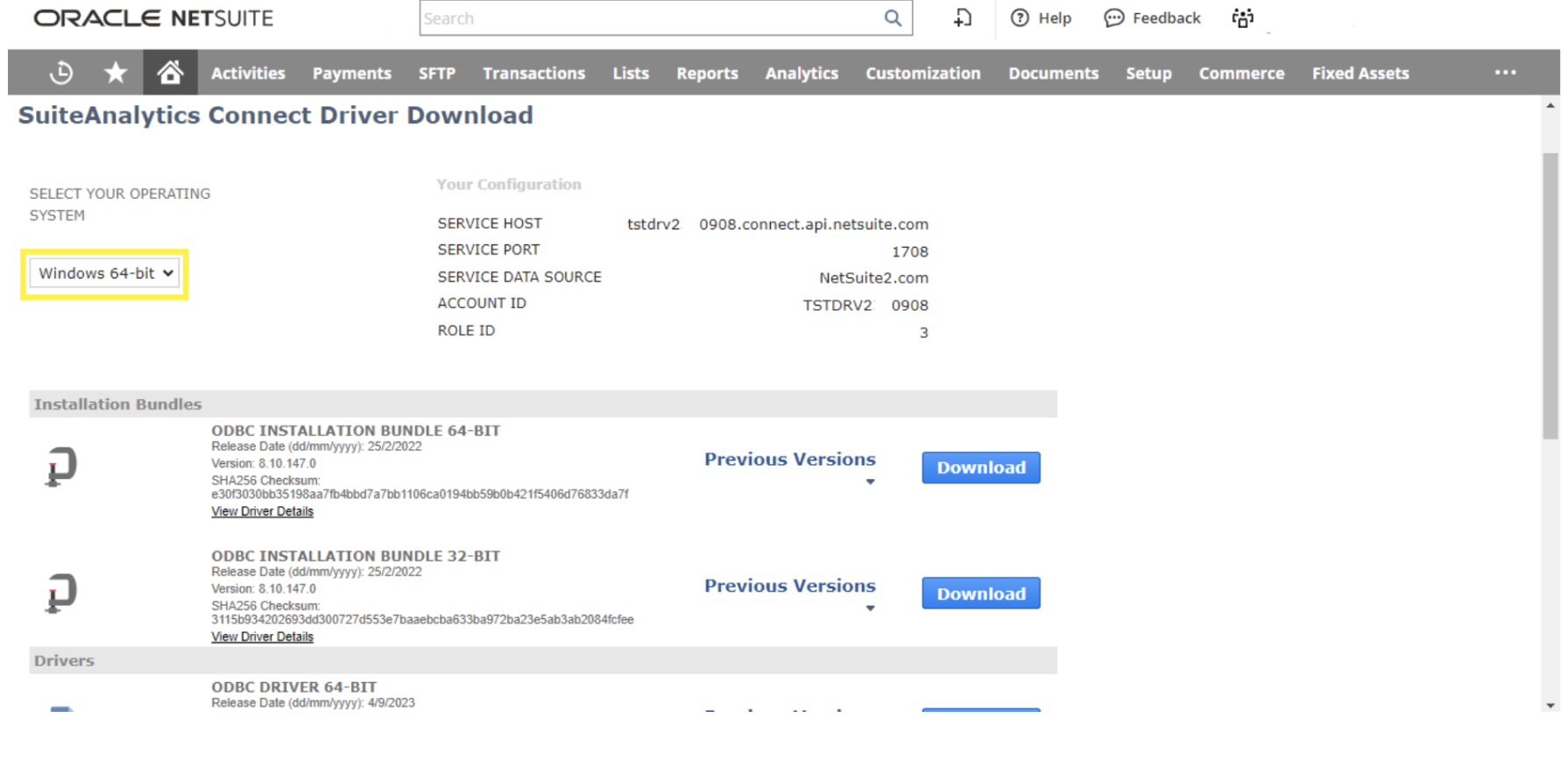This screenshot has height=767, width=1568.
Task: Open the Transactions menu
Action: [534, 74]
